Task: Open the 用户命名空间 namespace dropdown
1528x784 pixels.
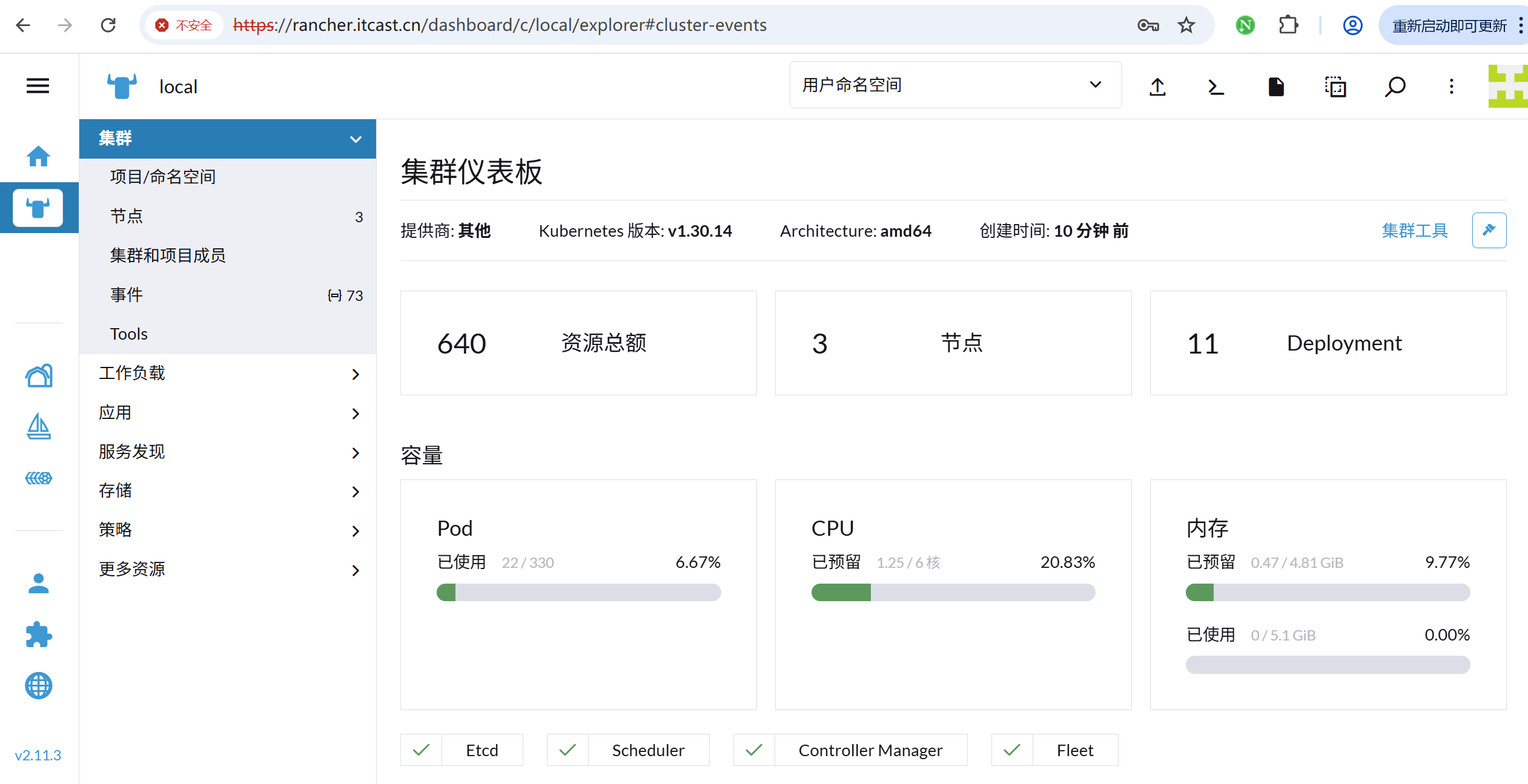Action: pos(956,85)
